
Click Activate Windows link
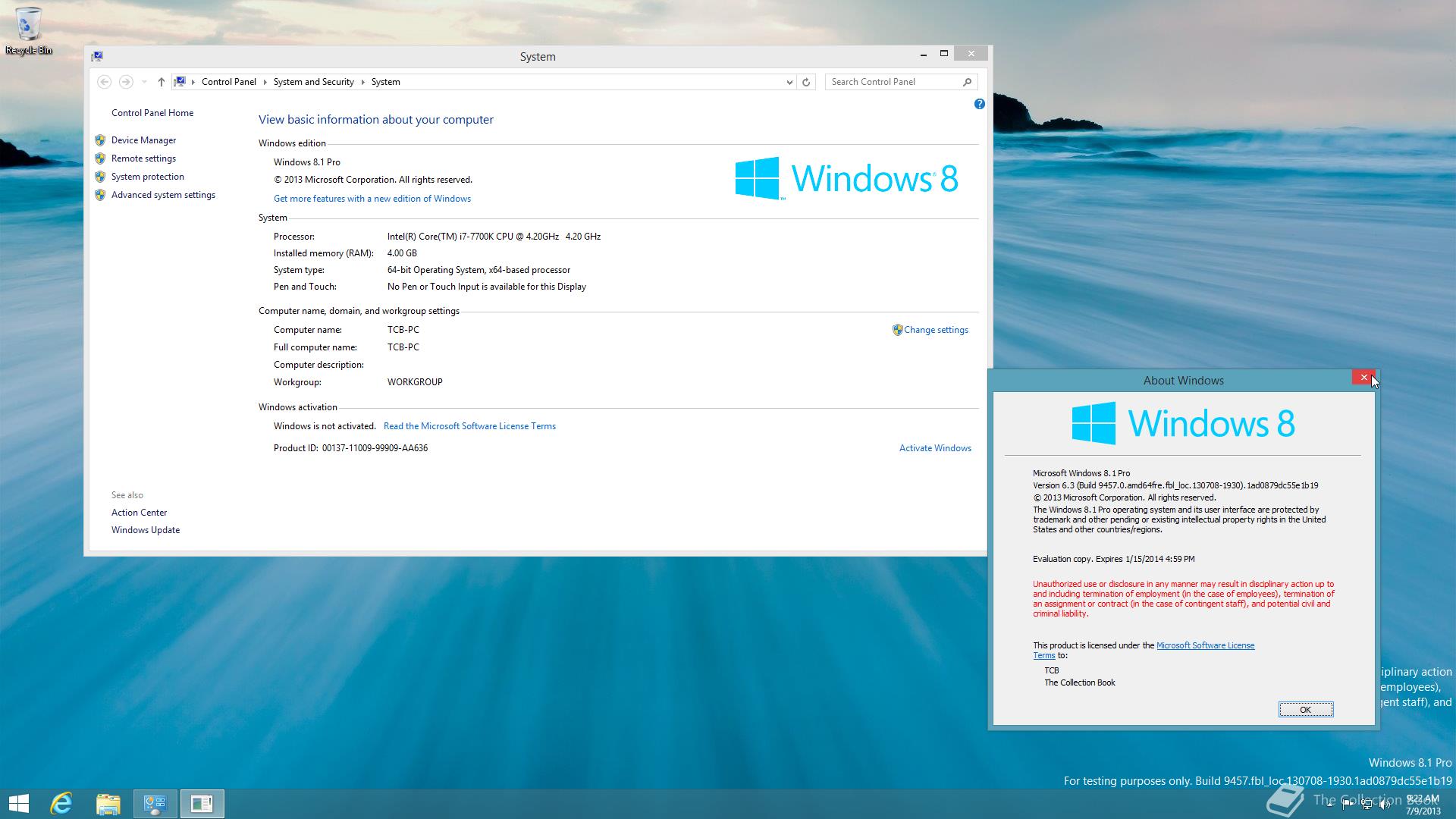coord(935,448)
